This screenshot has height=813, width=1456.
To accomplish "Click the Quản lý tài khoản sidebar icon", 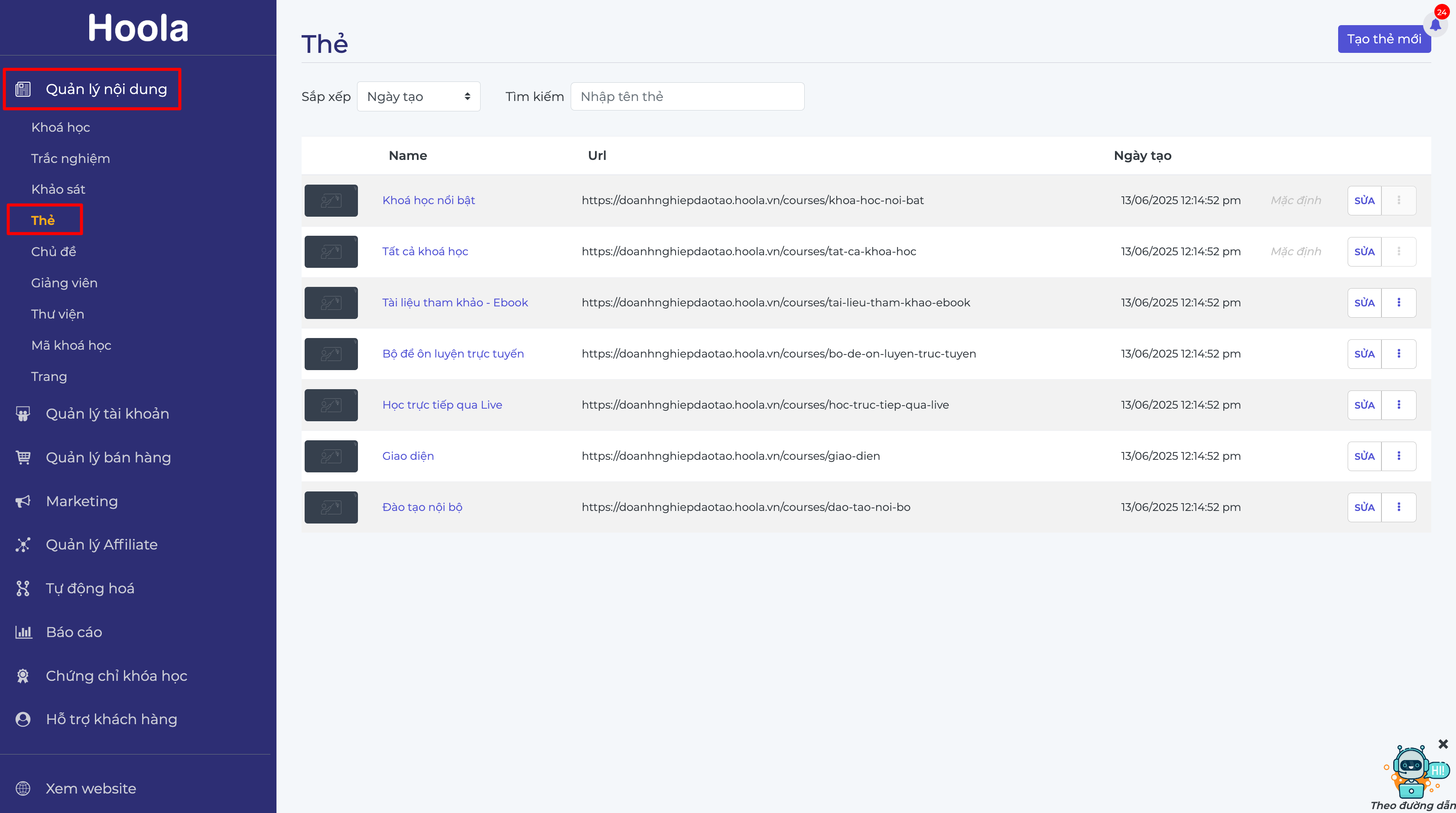I will pos(23,414).
